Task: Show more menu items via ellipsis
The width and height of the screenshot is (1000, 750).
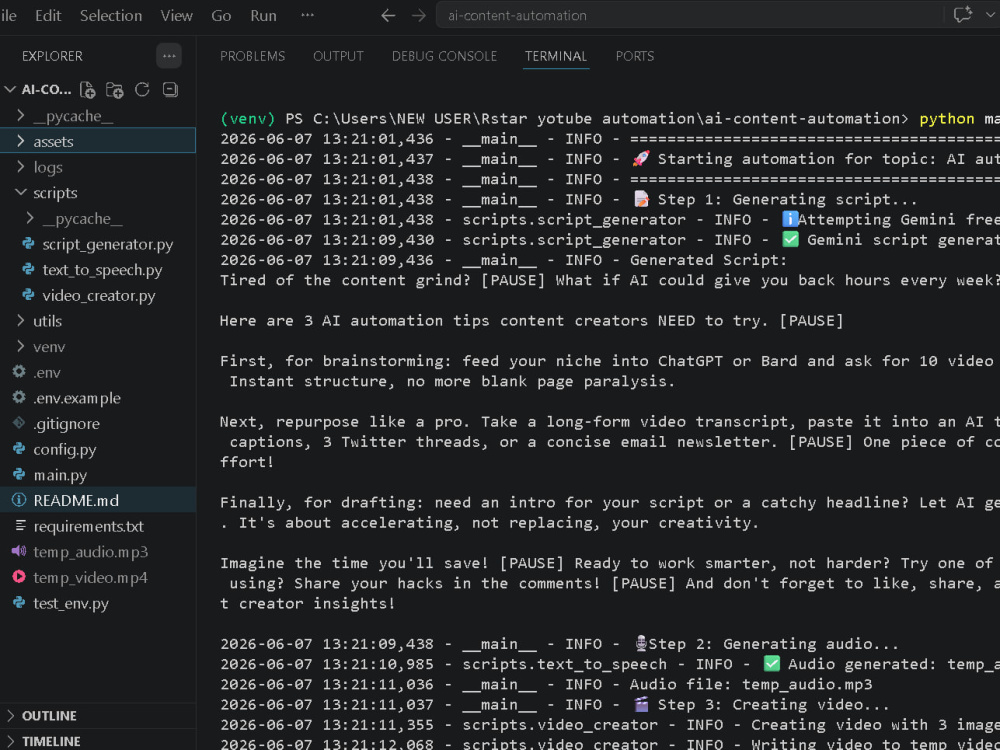Action: point(307,15)
